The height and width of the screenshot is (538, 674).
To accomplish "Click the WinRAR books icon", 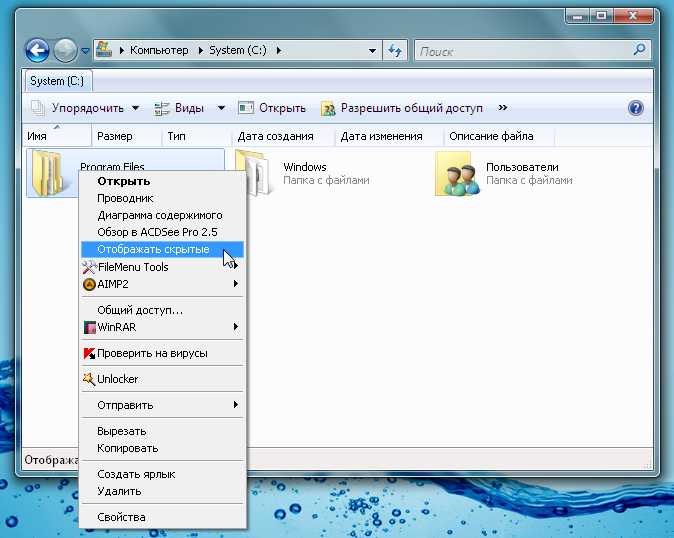I will coord(89,327).
